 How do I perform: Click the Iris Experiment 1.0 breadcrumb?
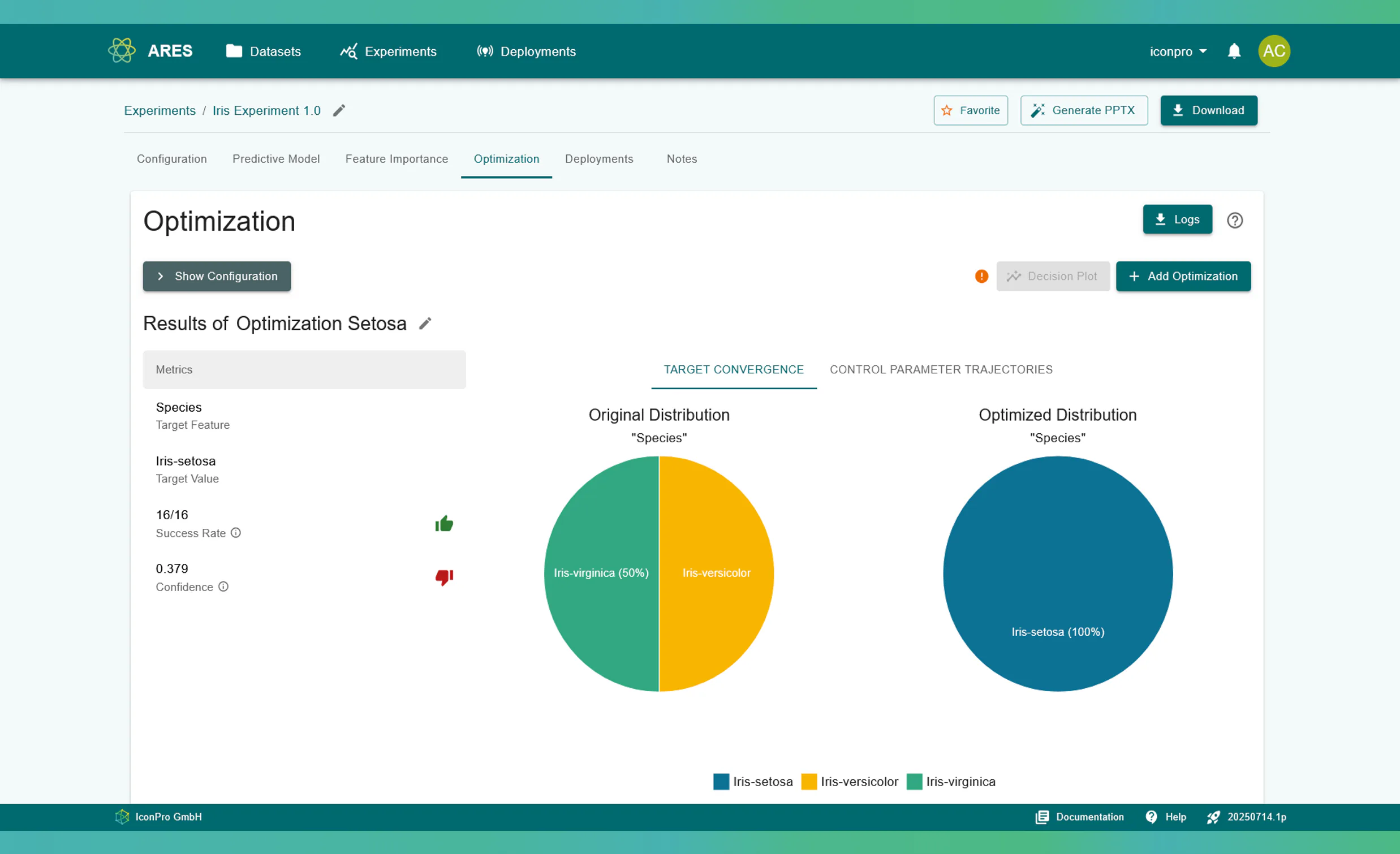(x=266, y=110)
